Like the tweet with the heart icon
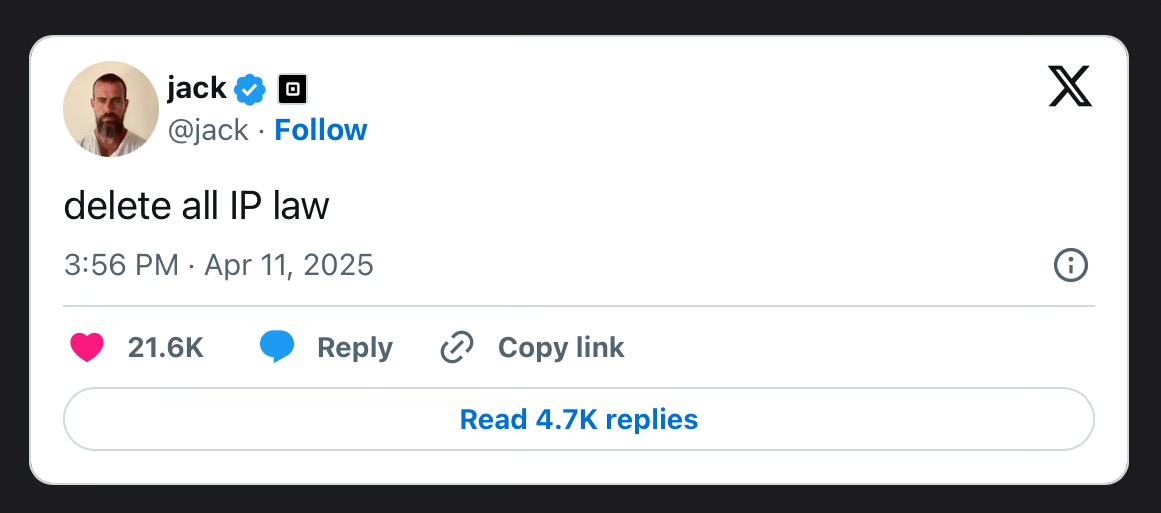Viewport: 1161px width, 513px height. click(87, 347)
